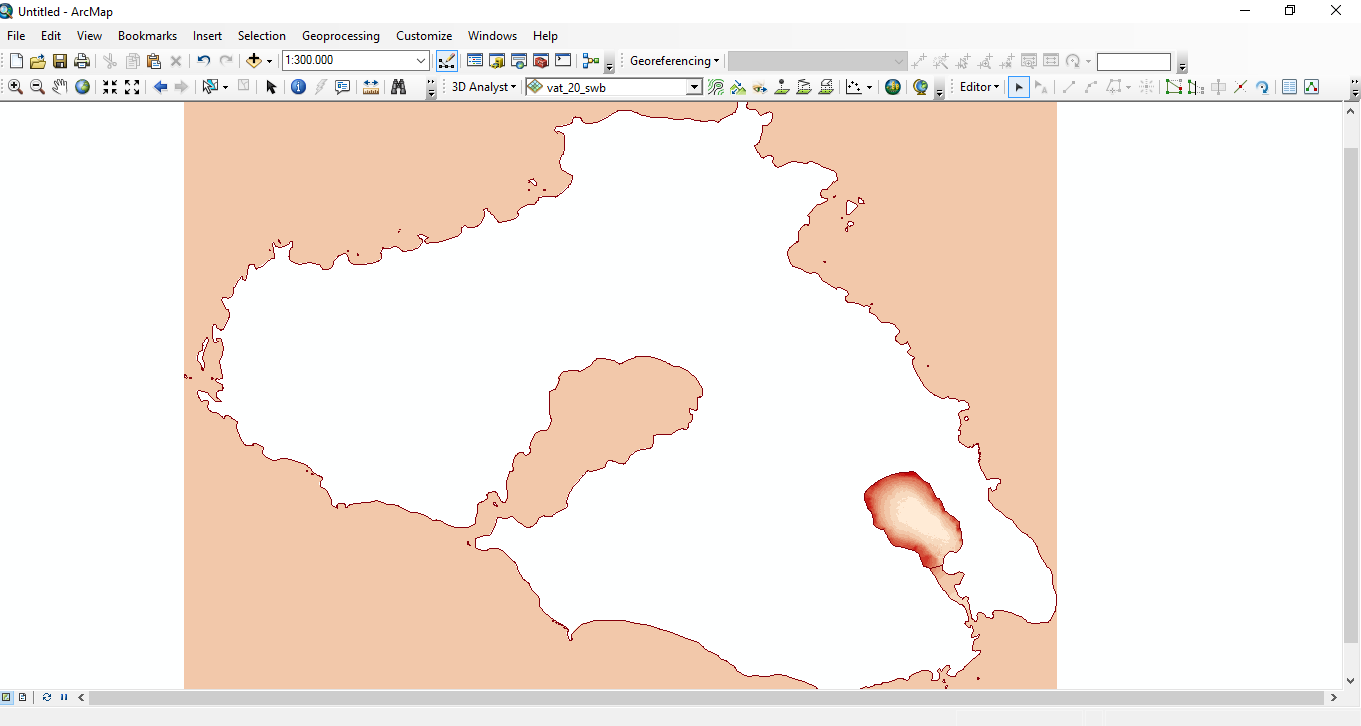The image size is (1361, 726).
Task: Open the Bookmarks menu
Action: [147, 36]
